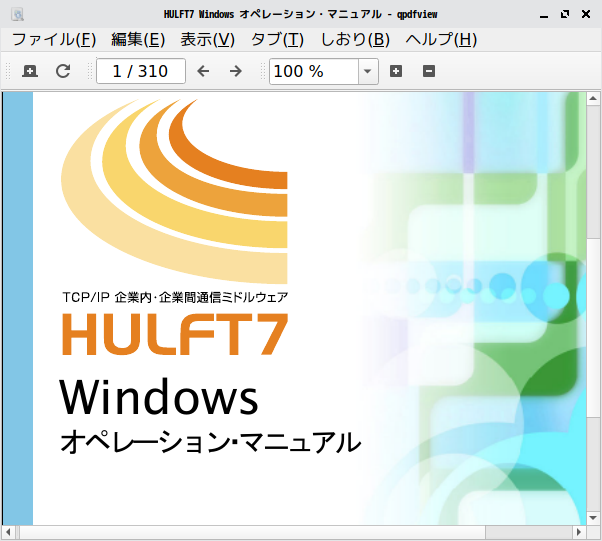Click the horizontal scrollbar thumb

[x=253, y=533]
